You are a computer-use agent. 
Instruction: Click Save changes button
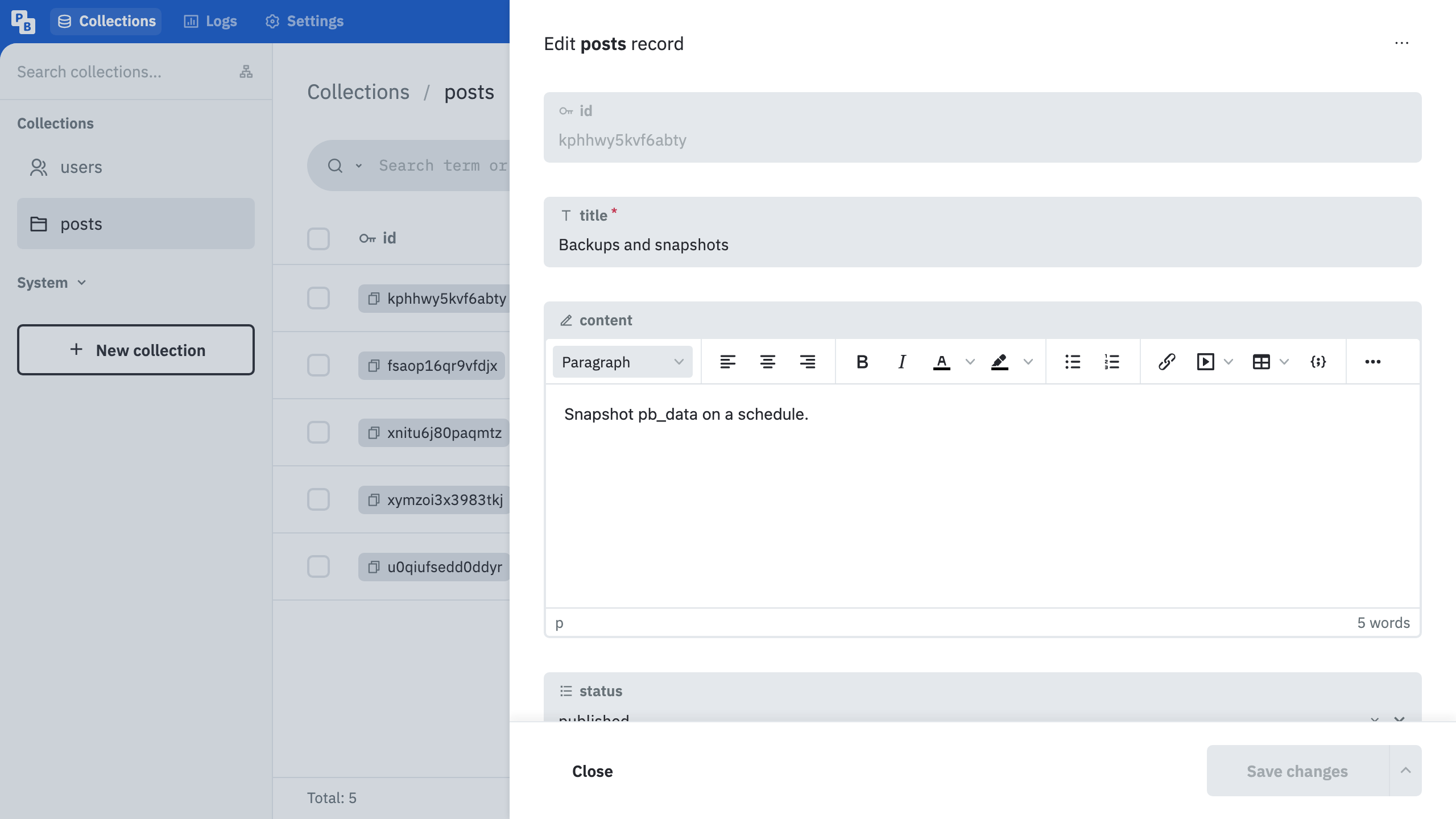click(1298, 771)
